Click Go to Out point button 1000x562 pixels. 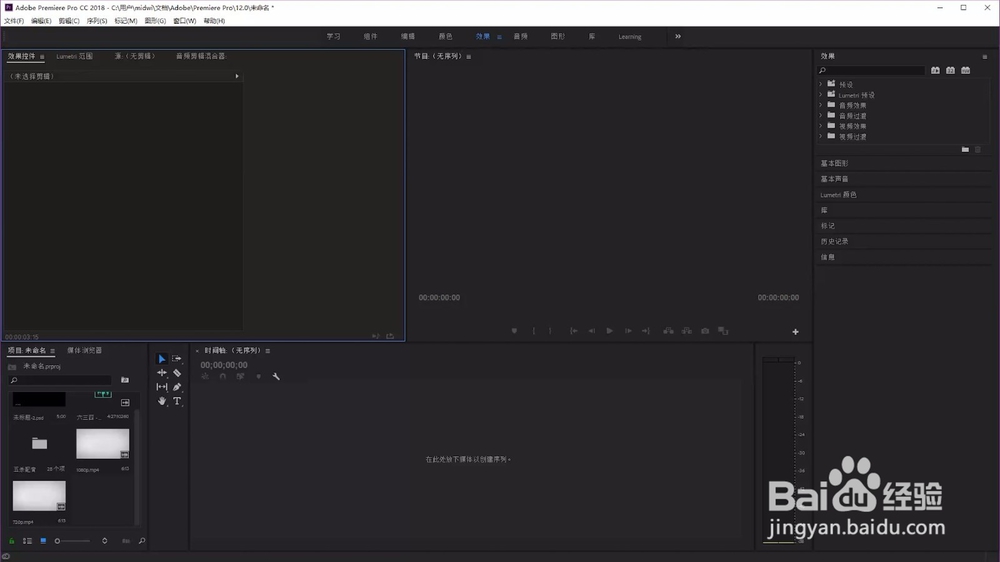[645, 330]
